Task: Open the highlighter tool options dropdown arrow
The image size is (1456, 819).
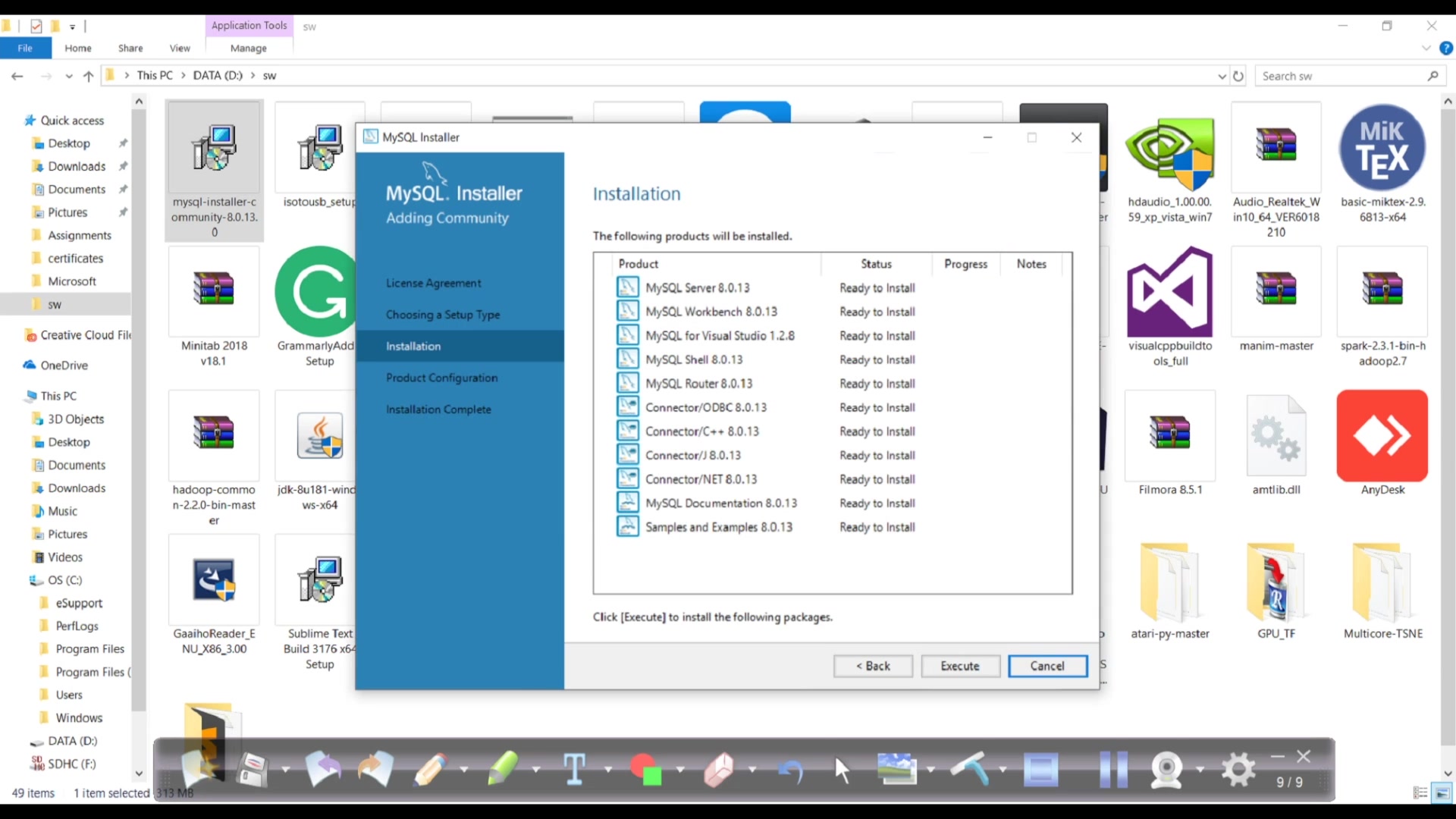Action: (x=537, y=770)
